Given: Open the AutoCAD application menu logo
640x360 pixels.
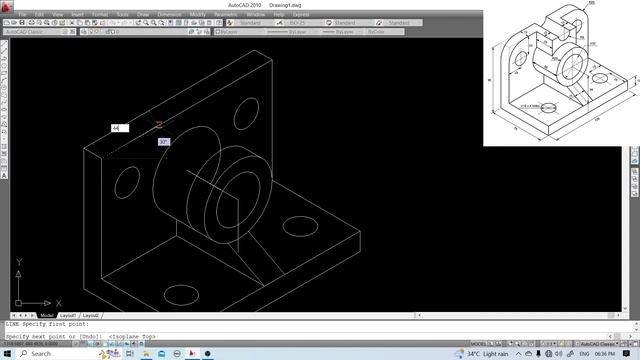Looking at the screenshot, I should [x=7, y=6].
